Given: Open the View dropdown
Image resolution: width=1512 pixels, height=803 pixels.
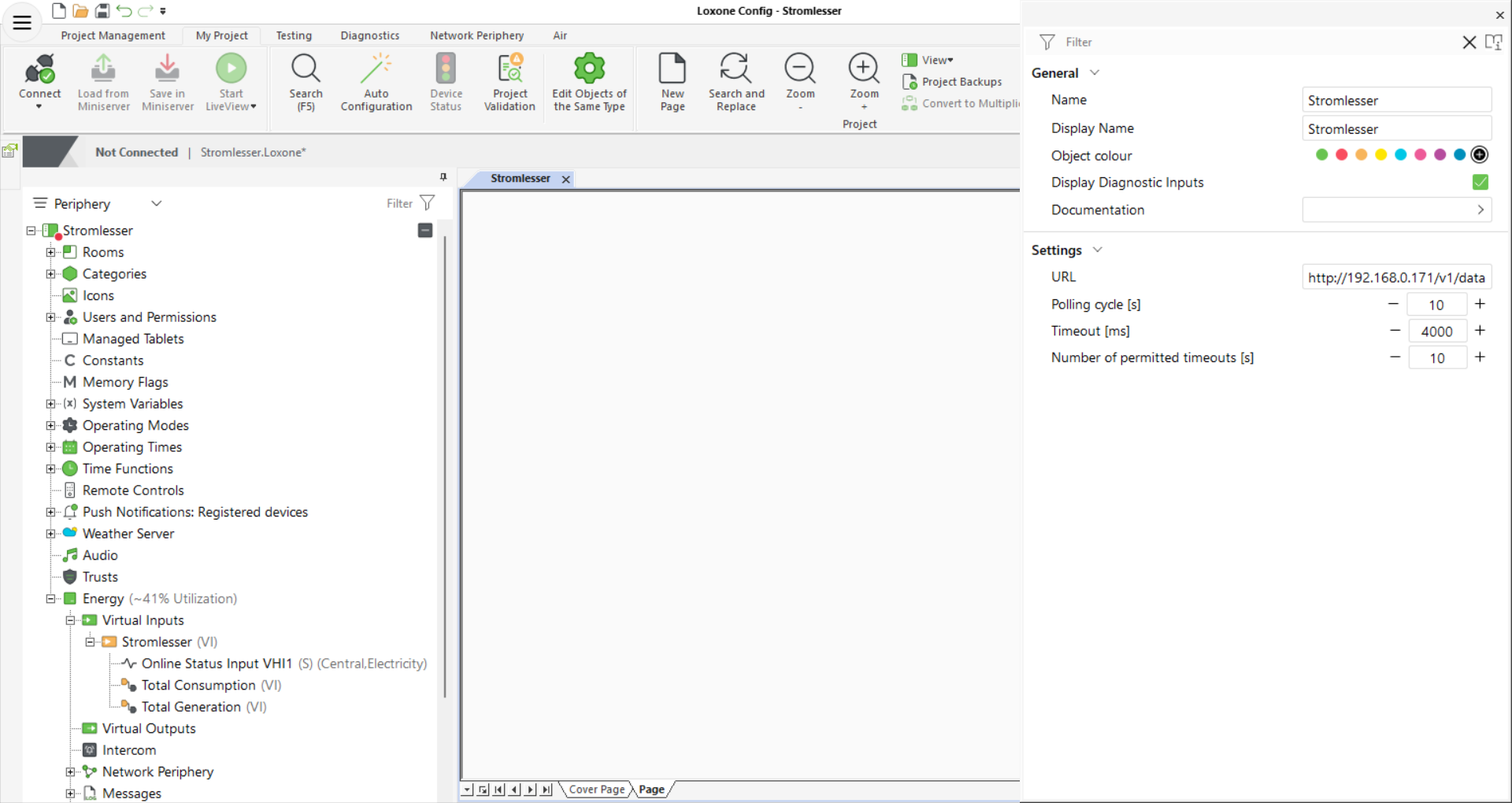Looking at the screenshot, I should click(936, 60).
